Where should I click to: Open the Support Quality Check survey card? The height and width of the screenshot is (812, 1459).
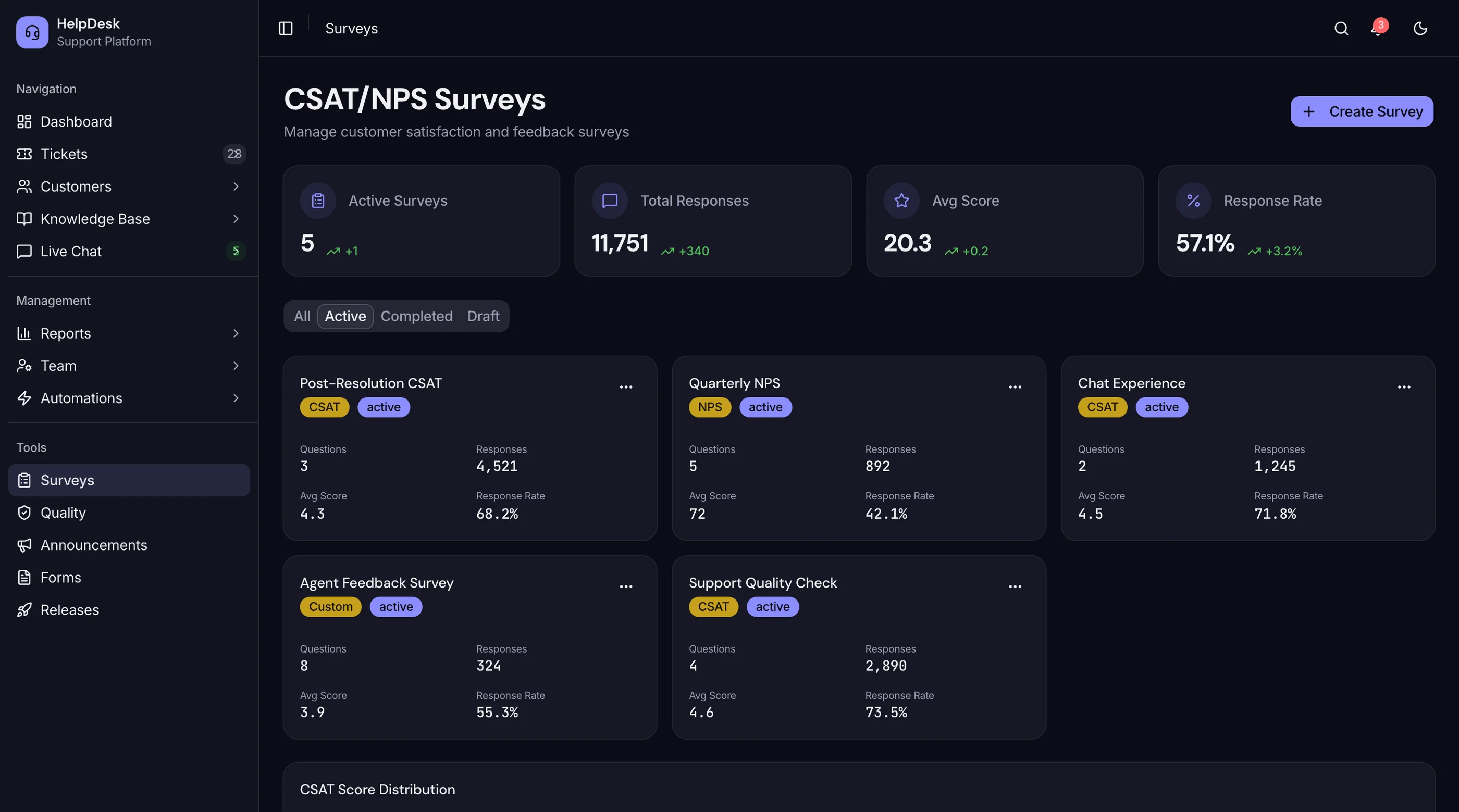859,647
